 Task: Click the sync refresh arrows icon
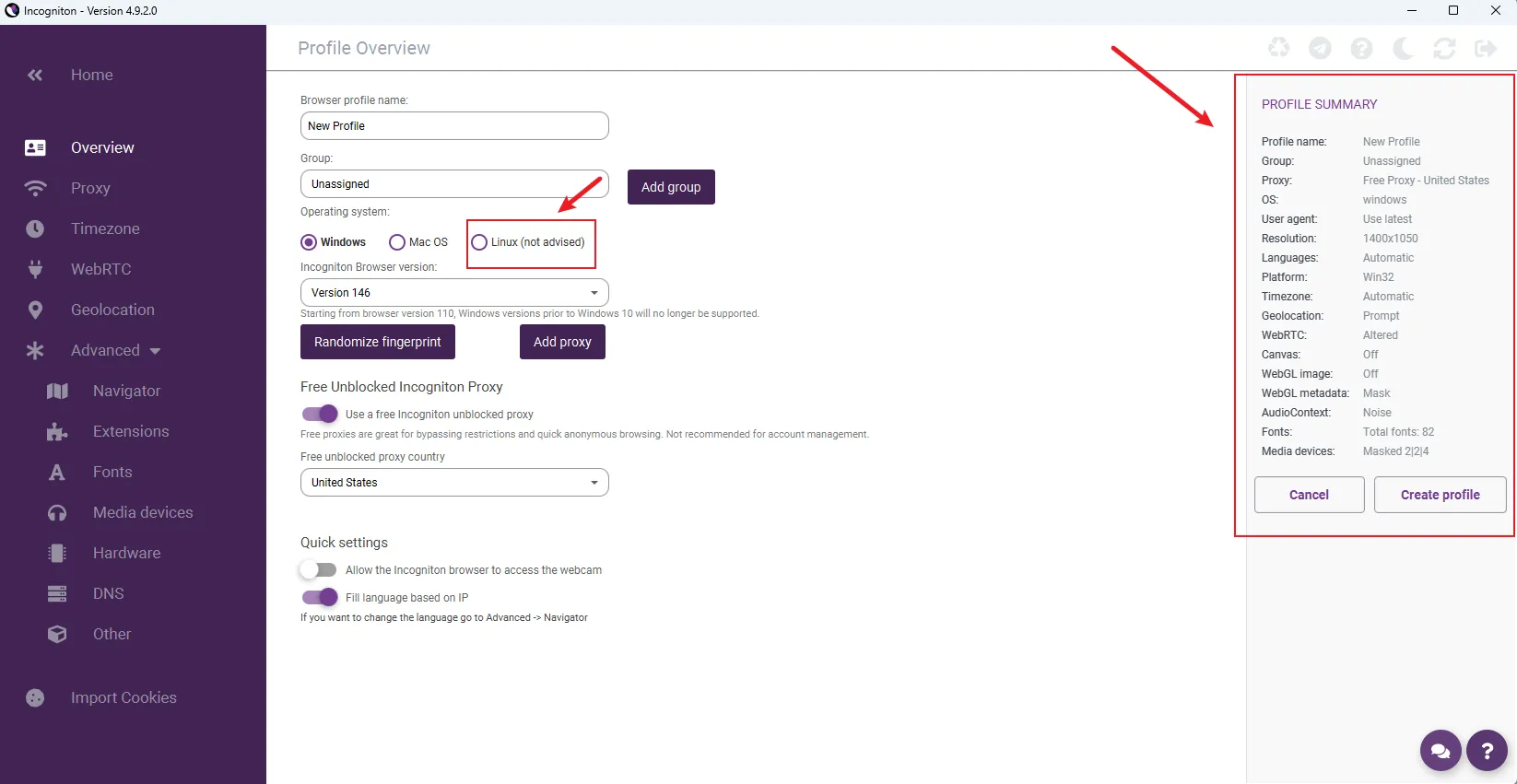tap(1444, 48)
